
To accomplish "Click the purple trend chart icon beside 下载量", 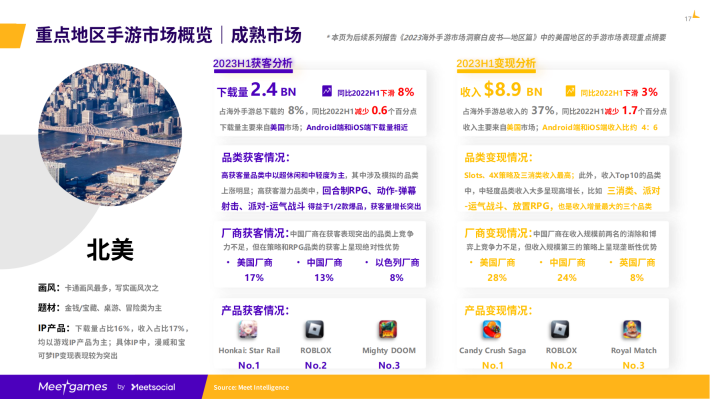I will click(x=327, y=91).
